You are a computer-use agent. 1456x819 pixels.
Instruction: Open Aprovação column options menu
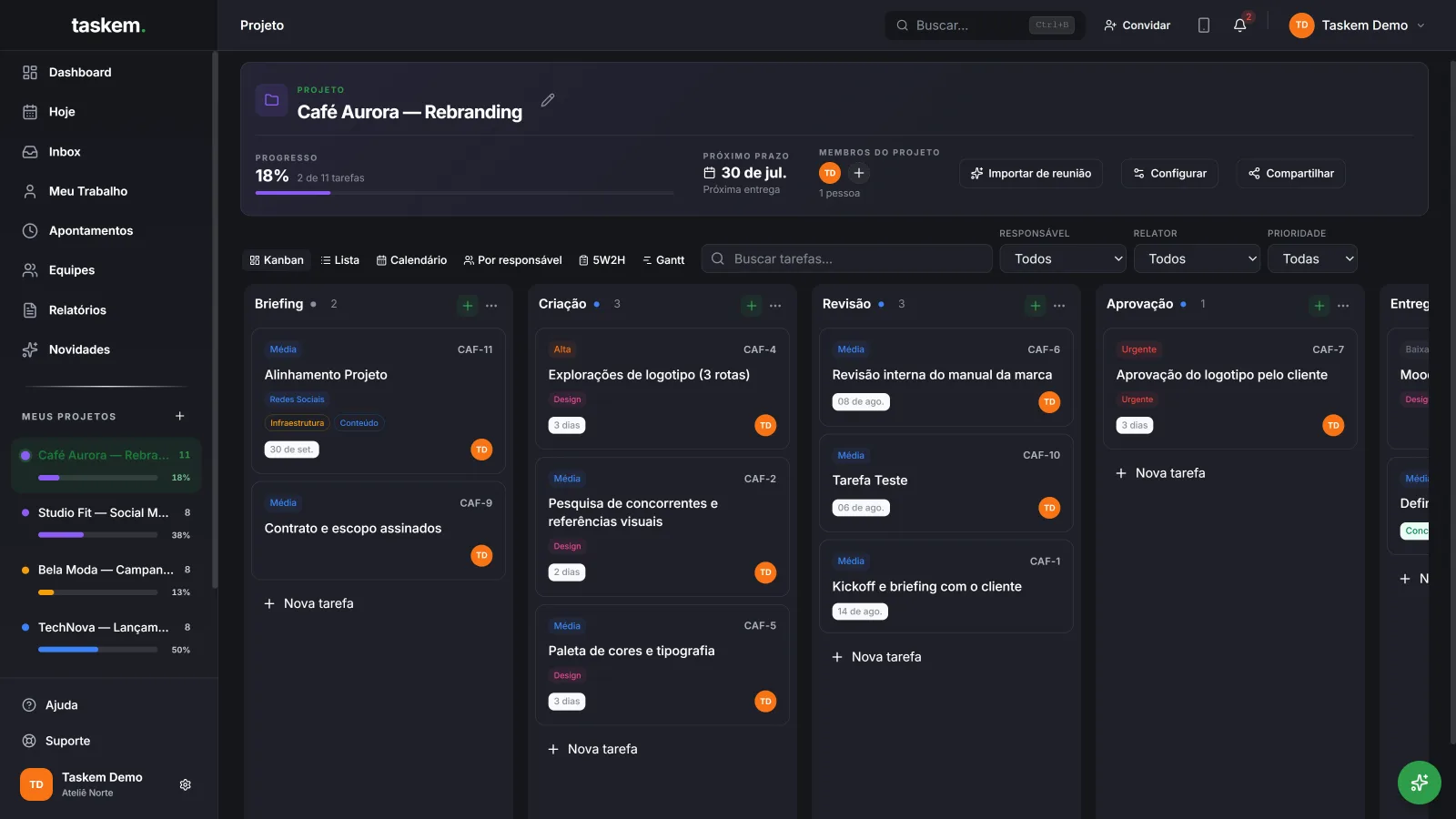click(x=1343, y=306)
